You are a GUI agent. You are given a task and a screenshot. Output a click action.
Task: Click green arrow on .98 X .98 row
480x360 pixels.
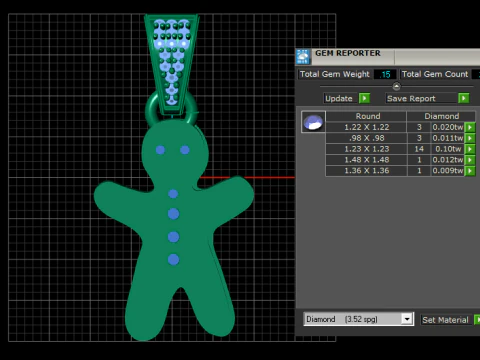pyautogui.click(x=470, y=138)
